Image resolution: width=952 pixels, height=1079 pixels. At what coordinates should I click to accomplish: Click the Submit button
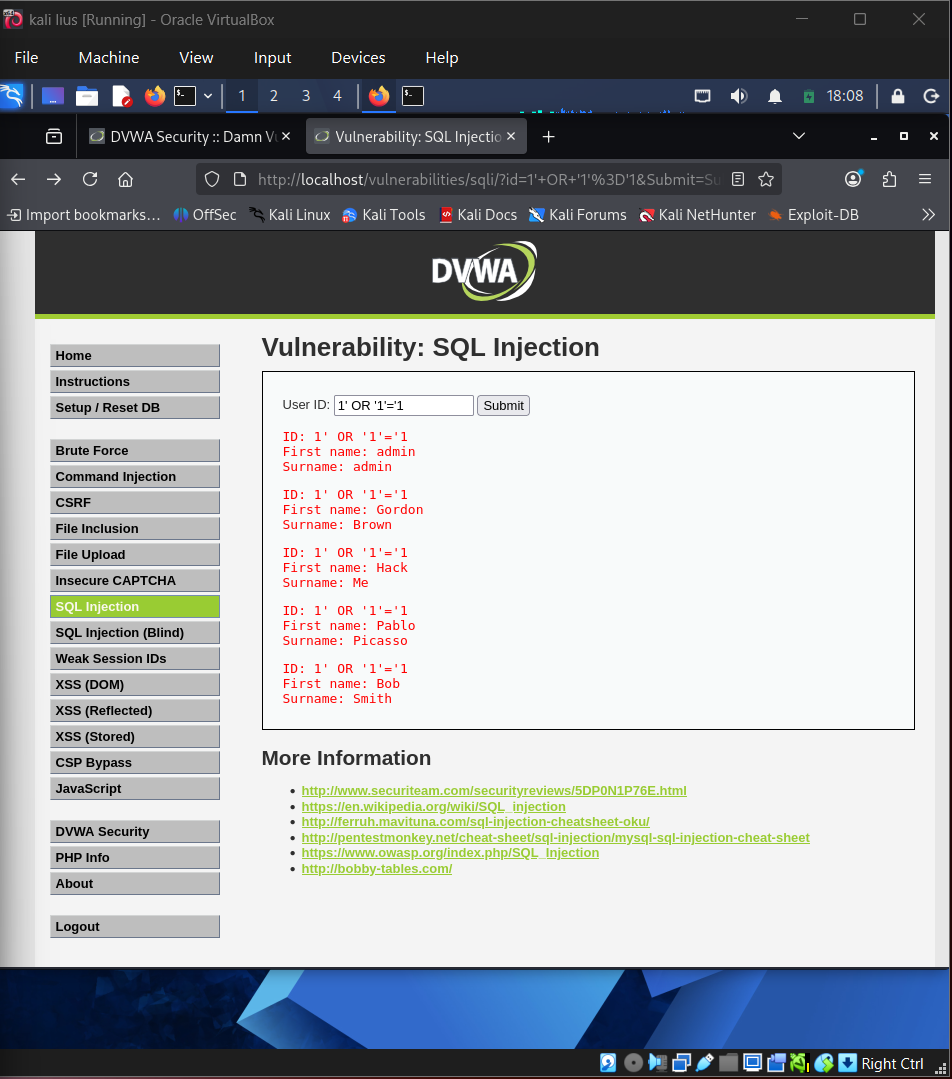pos(503,405)
